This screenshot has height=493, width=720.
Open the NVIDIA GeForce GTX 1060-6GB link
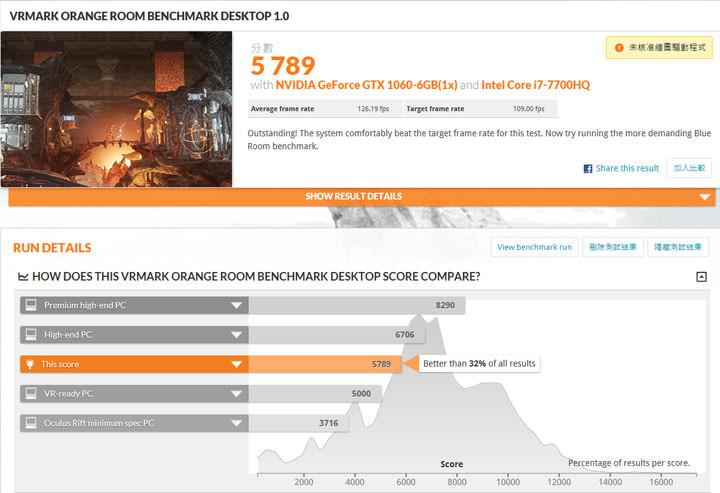(362, 86)
